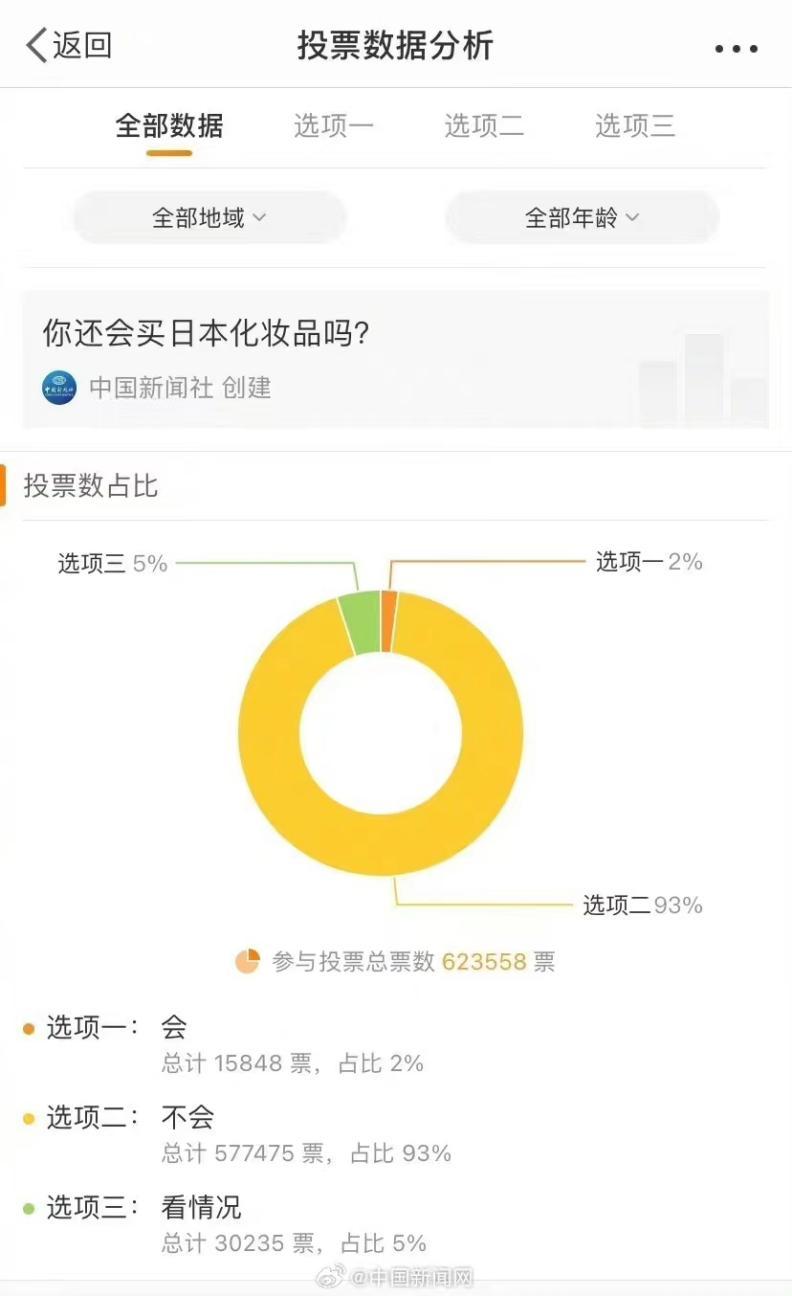The width and height of the screenshot is (792, 1296).
Task: Click the pie icon beside total votes
Action: tap(247, 961)
